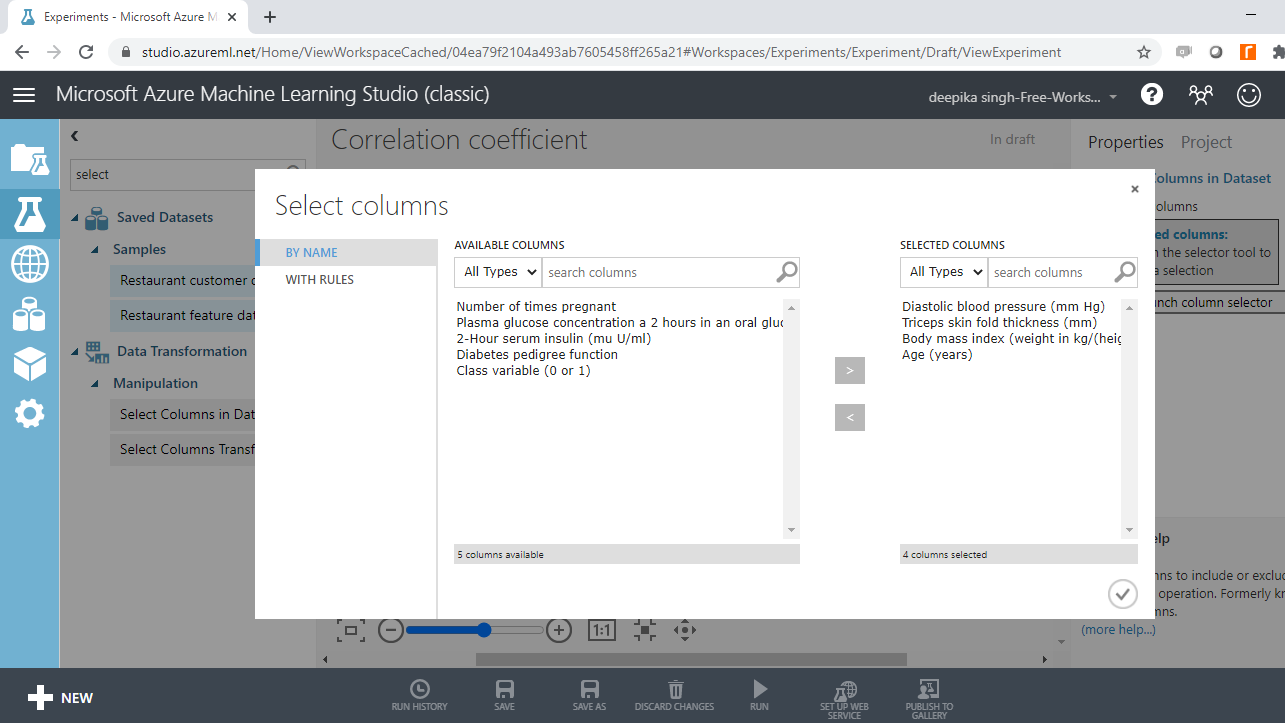Screen dimensions: 1285x723
Task: Select Number of times pregnant column
Action: point(536,307)
